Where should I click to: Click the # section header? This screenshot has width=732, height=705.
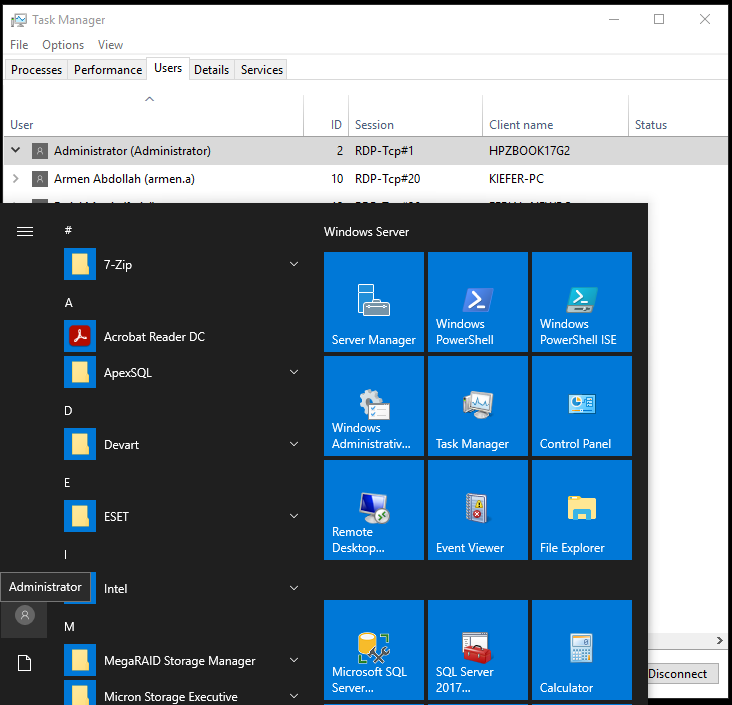(68, 230)
